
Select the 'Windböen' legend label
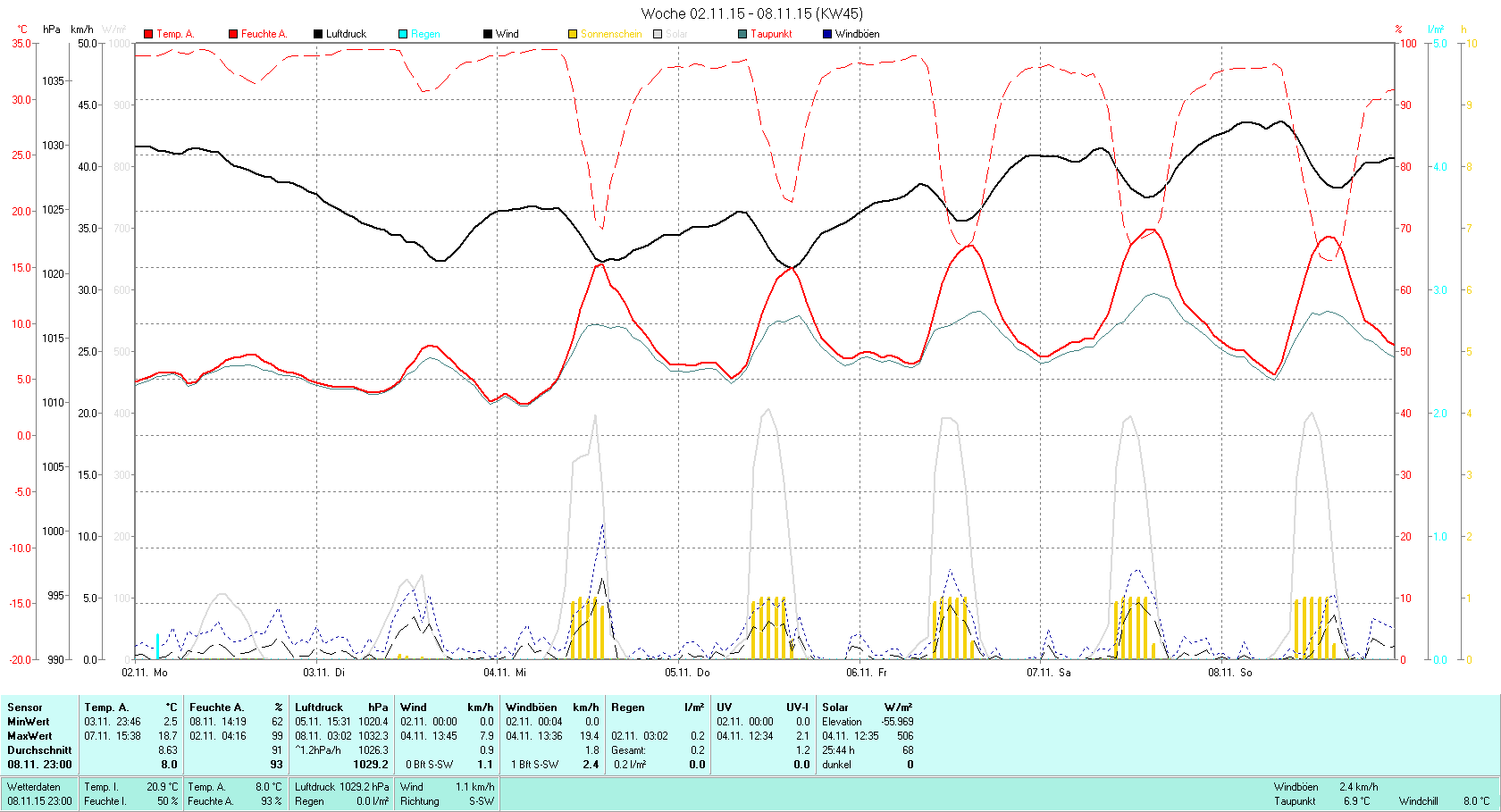(857, 34)
